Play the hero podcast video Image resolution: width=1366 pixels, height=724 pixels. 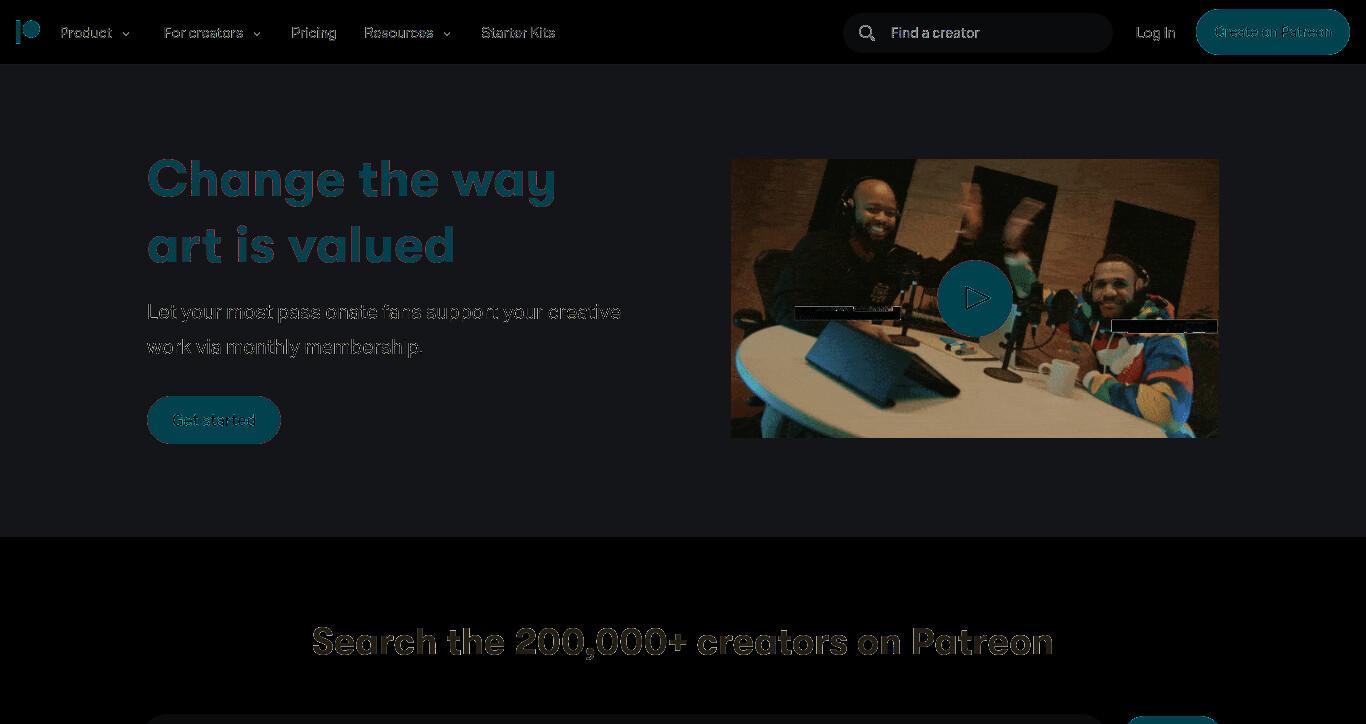tap(975, 298)
